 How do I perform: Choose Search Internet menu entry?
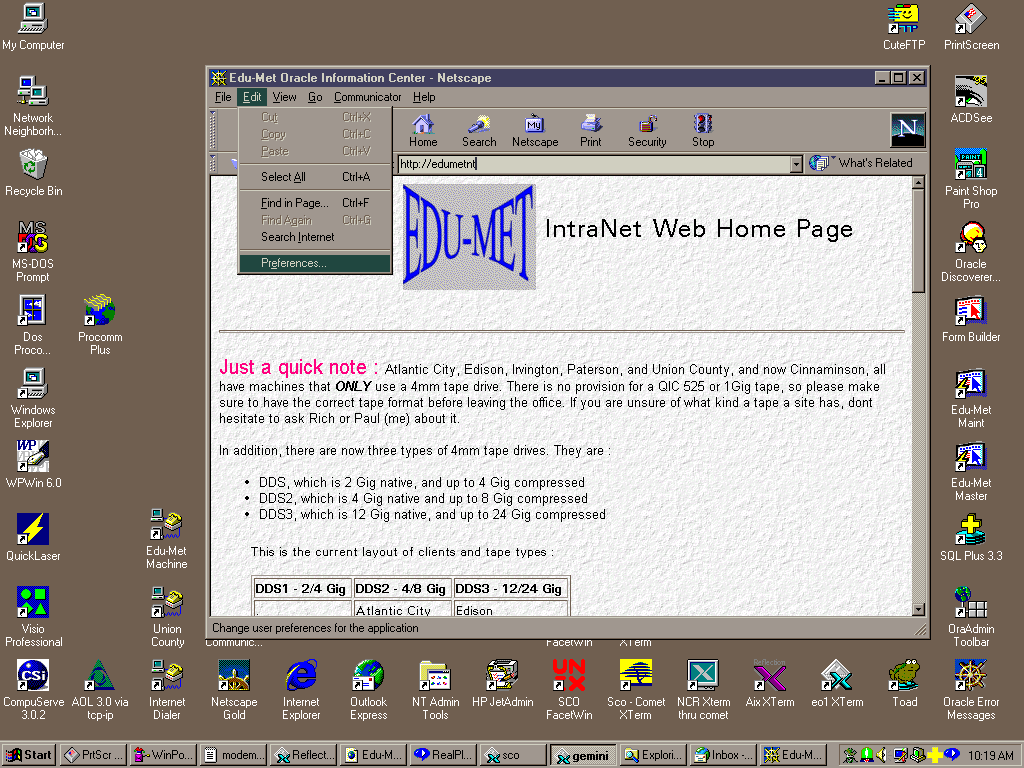point(315,237)
